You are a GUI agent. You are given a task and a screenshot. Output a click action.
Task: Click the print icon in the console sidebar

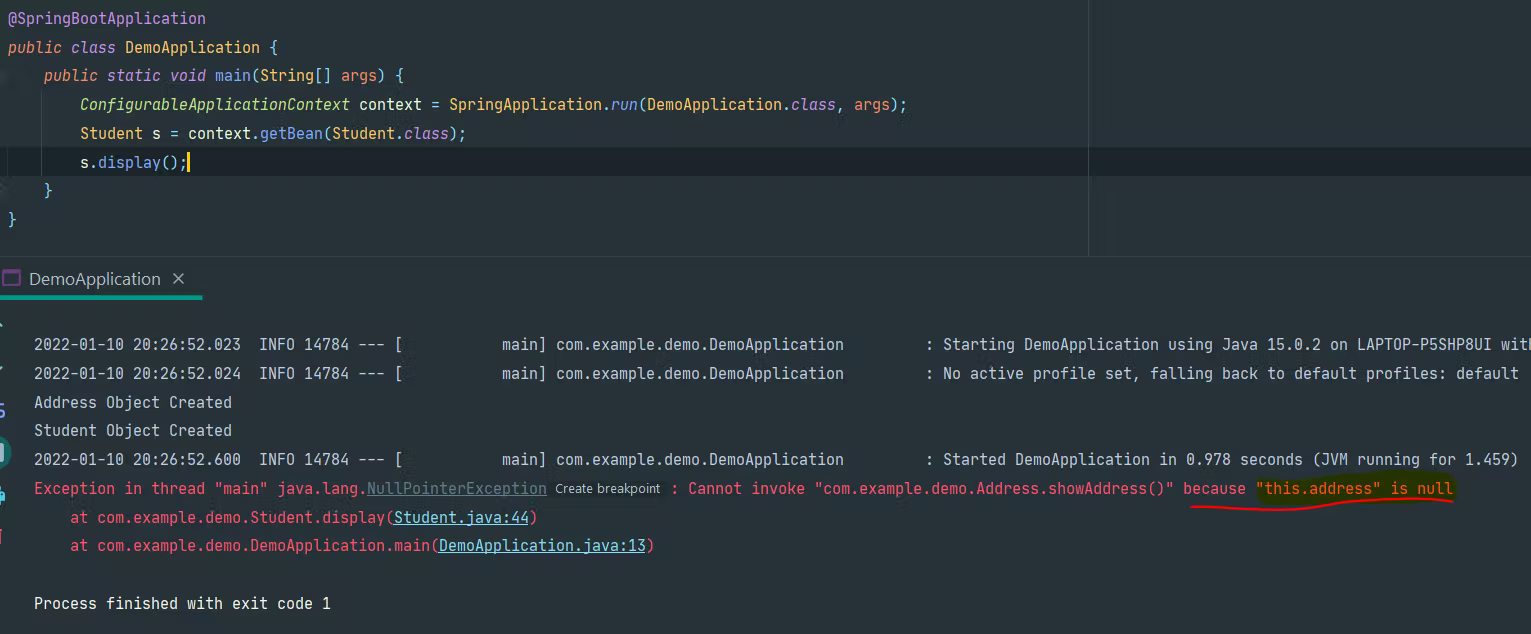point(3,494)
